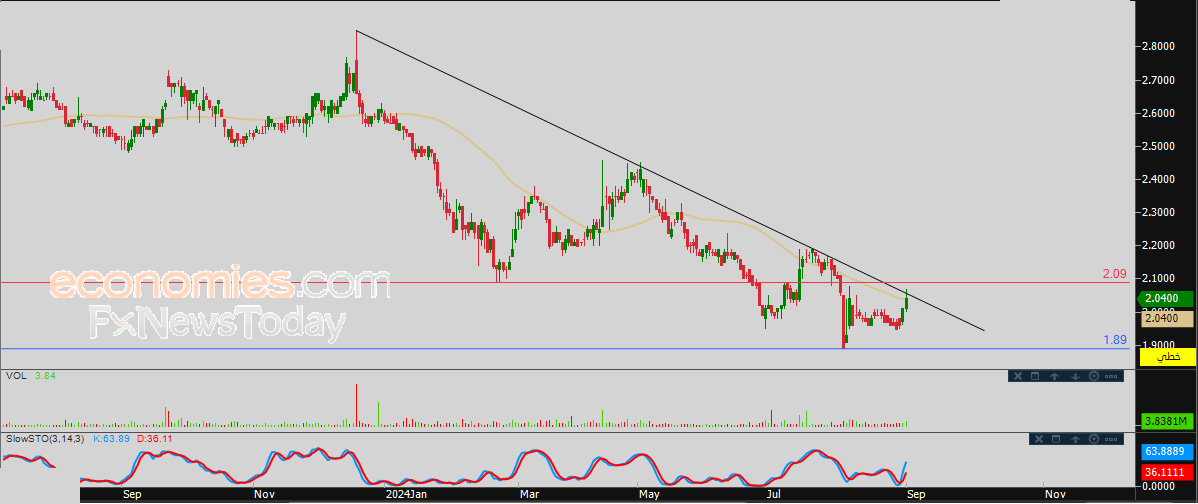Maximize the VOL indicator panel

(1035, 376)
